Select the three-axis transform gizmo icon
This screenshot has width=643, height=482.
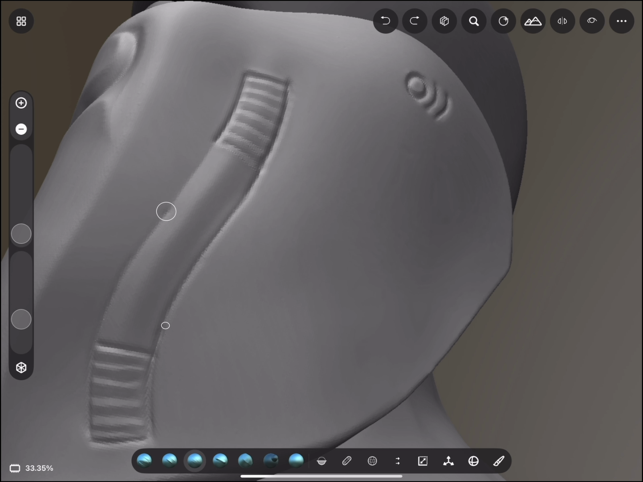(448, 461)
